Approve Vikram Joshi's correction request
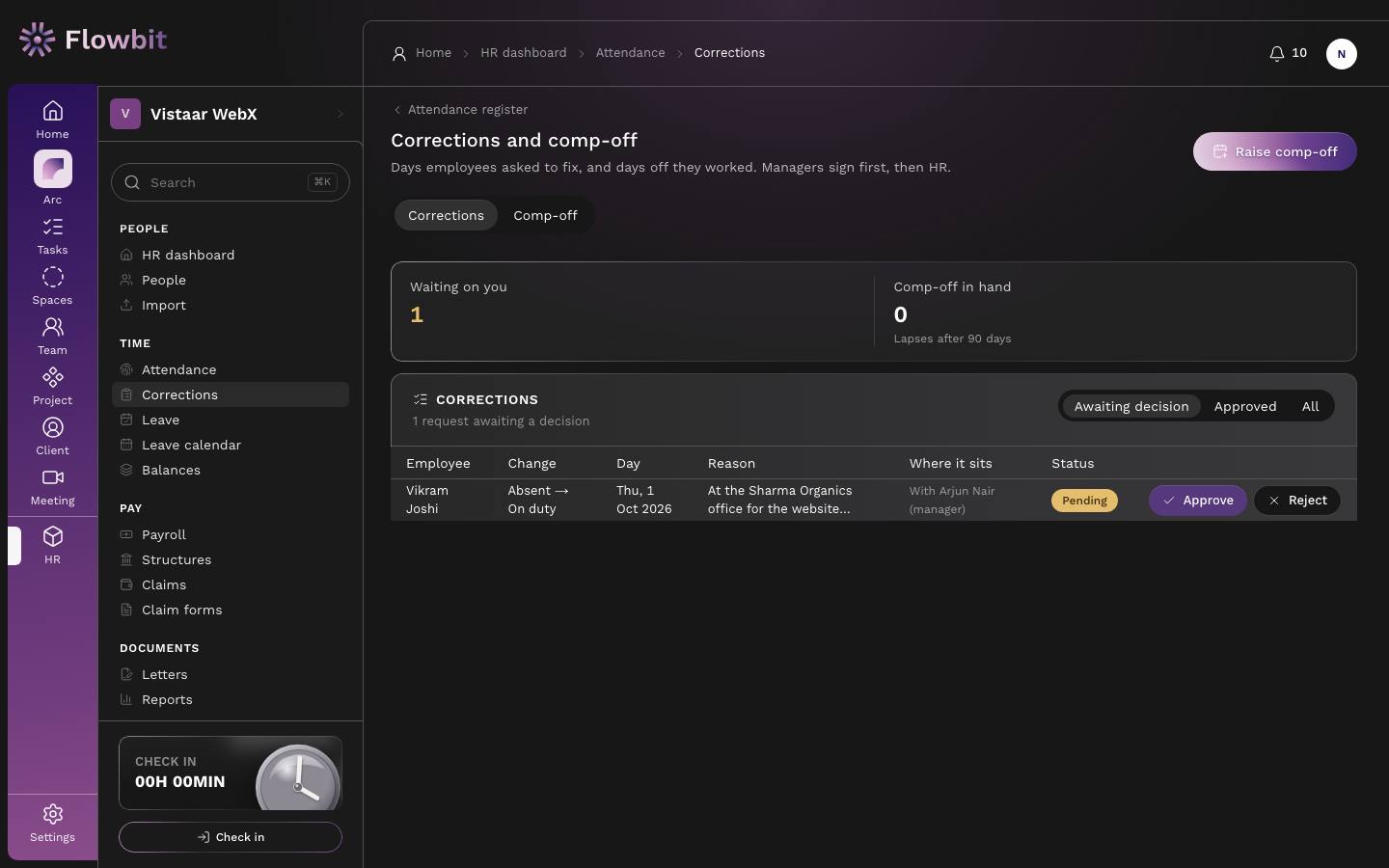Viewport: 1389px width, 868px height. click(1198, 501)
